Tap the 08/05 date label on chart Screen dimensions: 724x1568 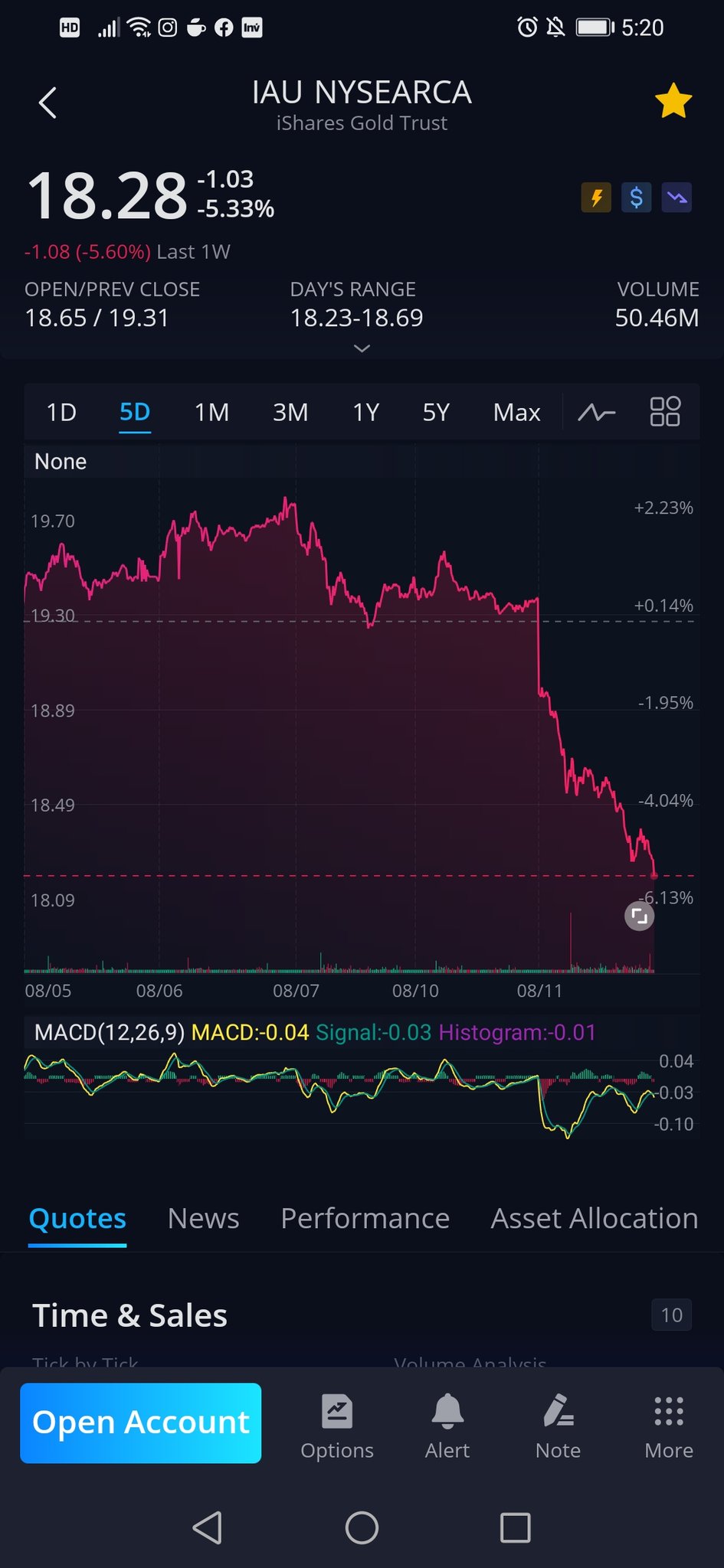tap(48, 991)
